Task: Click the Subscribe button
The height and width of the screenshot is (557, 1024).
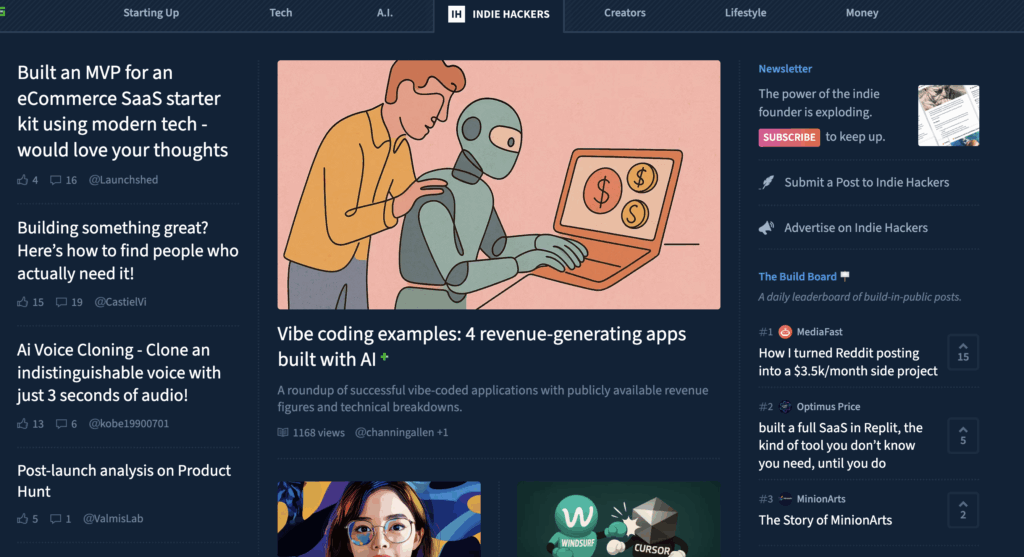Action: 789,137
